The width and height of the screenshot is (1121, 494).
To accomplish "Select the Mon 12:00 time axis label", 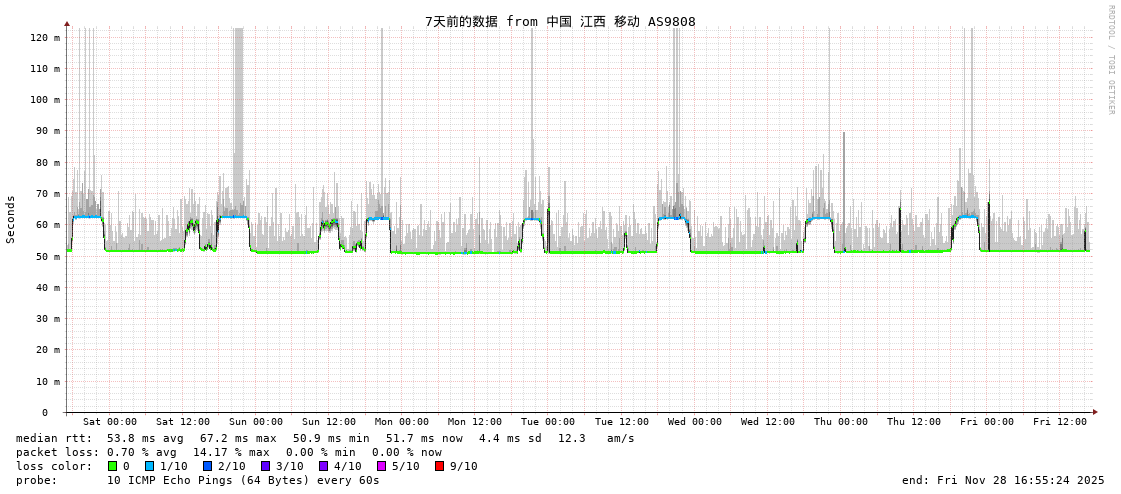I will click(475, 422).
